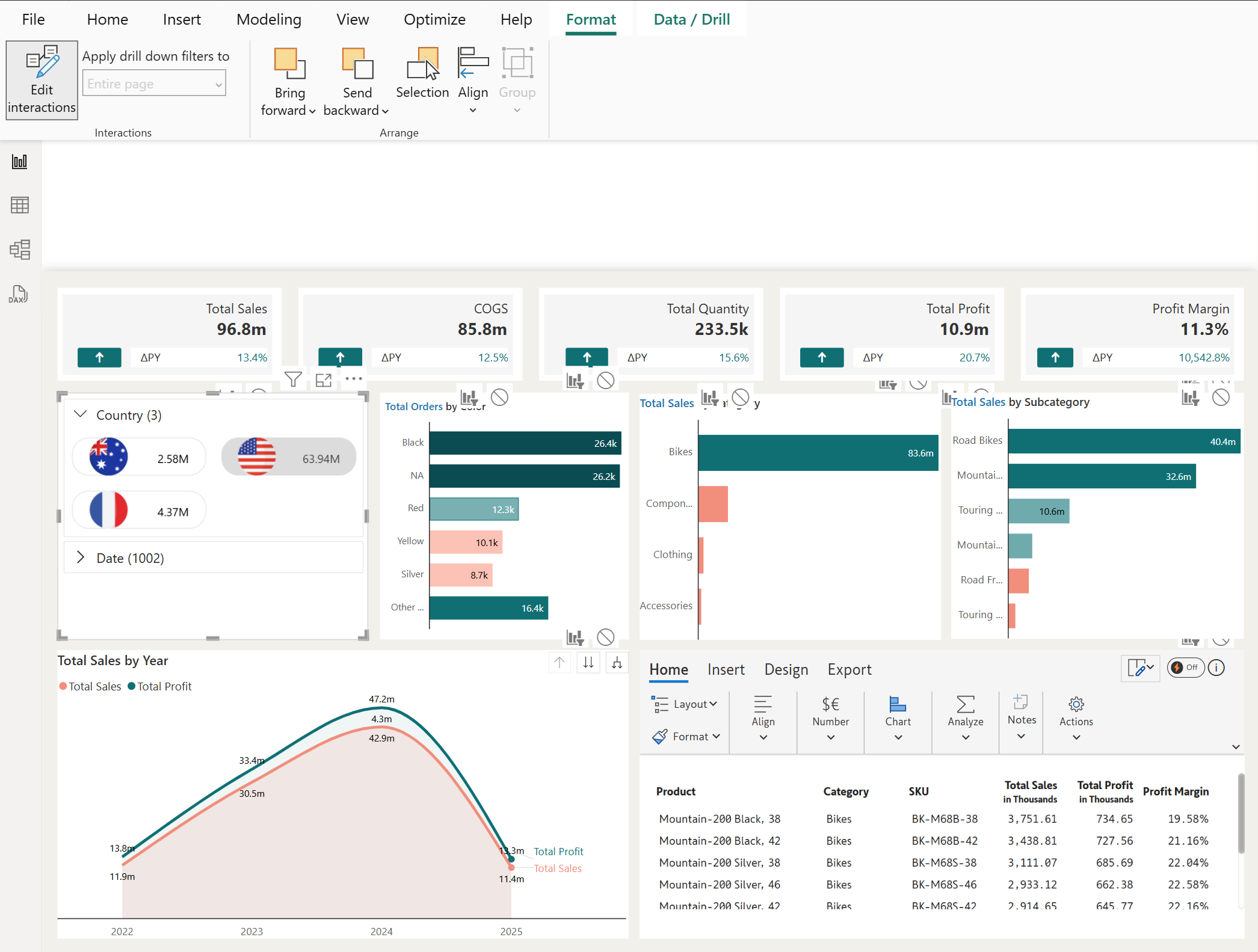Click the Analyze button in matrix toolbar
This screenshot has width=1258, height=952.
click(x=965, y=711)
